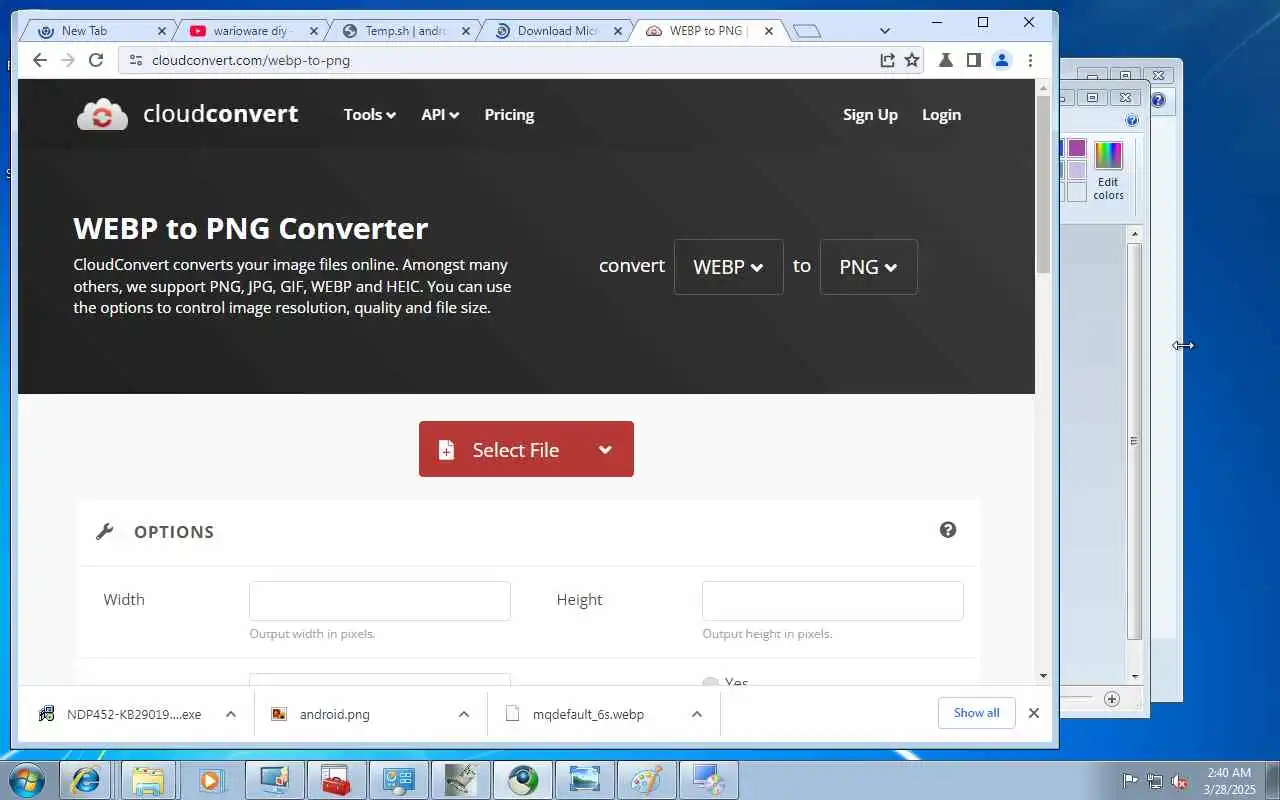Click the red Select File button
The height and width of the screenshot is (800, 1280).
point(526,449)
